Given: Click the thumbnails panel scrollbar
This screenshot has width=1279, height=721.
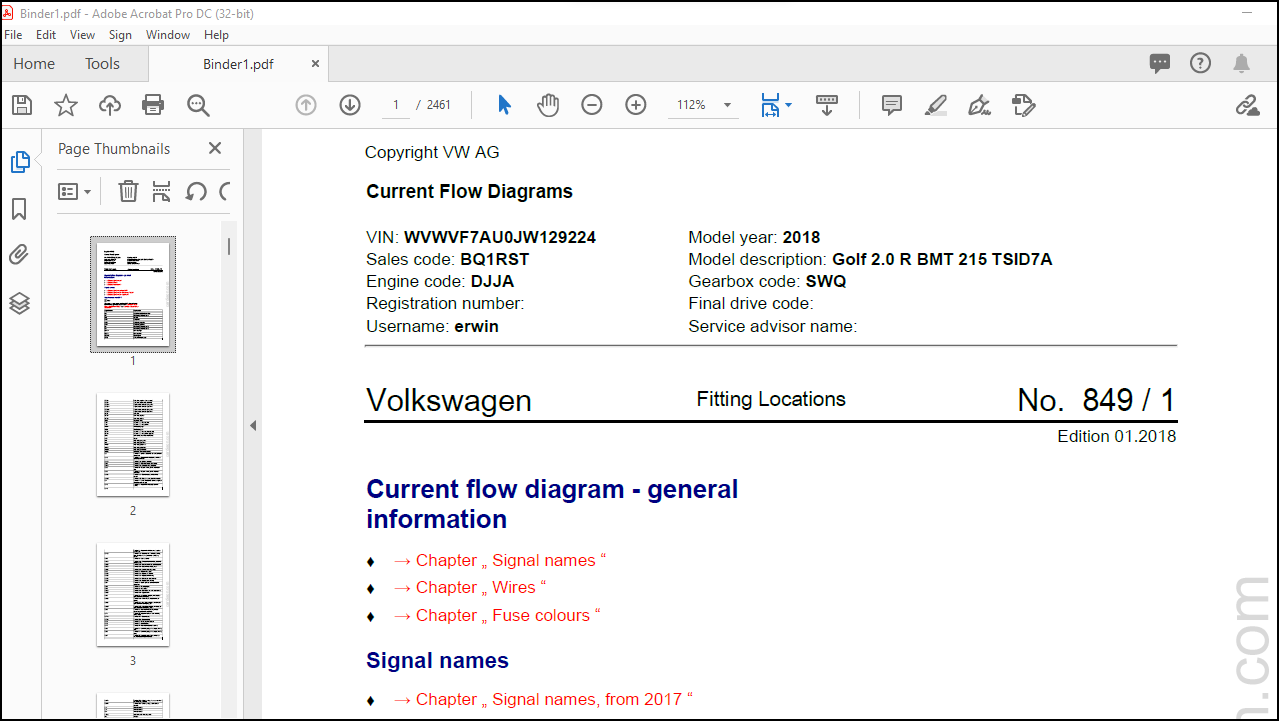Looking at the screenshot, I should 229,246.
